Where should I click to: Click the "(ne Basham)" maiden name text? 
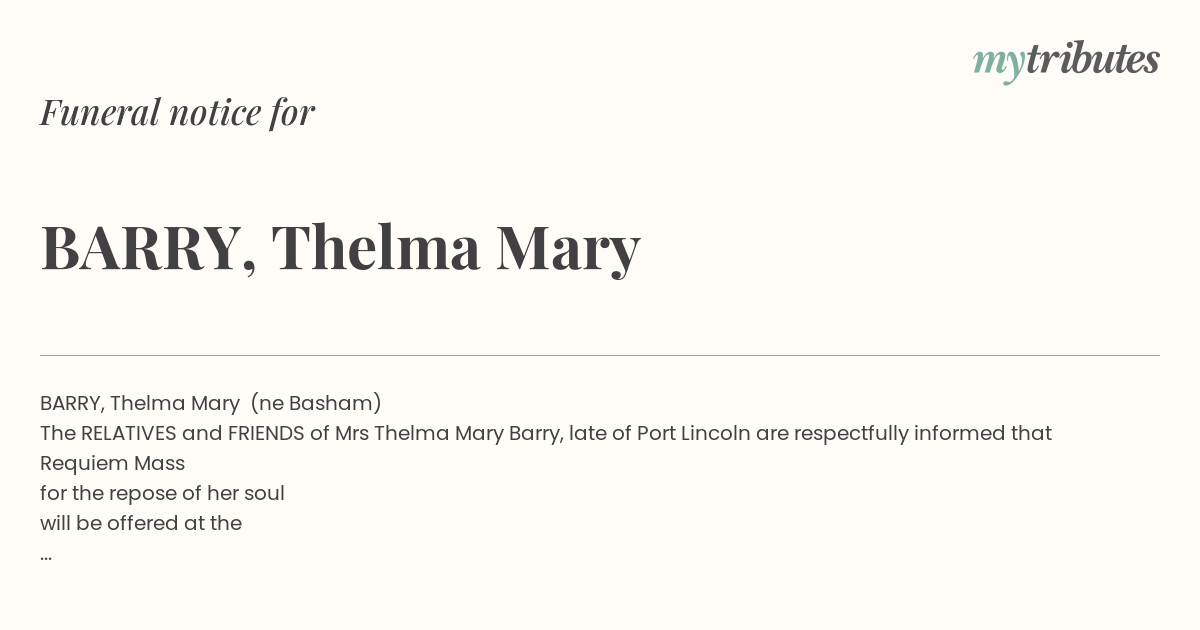(316, 403)
